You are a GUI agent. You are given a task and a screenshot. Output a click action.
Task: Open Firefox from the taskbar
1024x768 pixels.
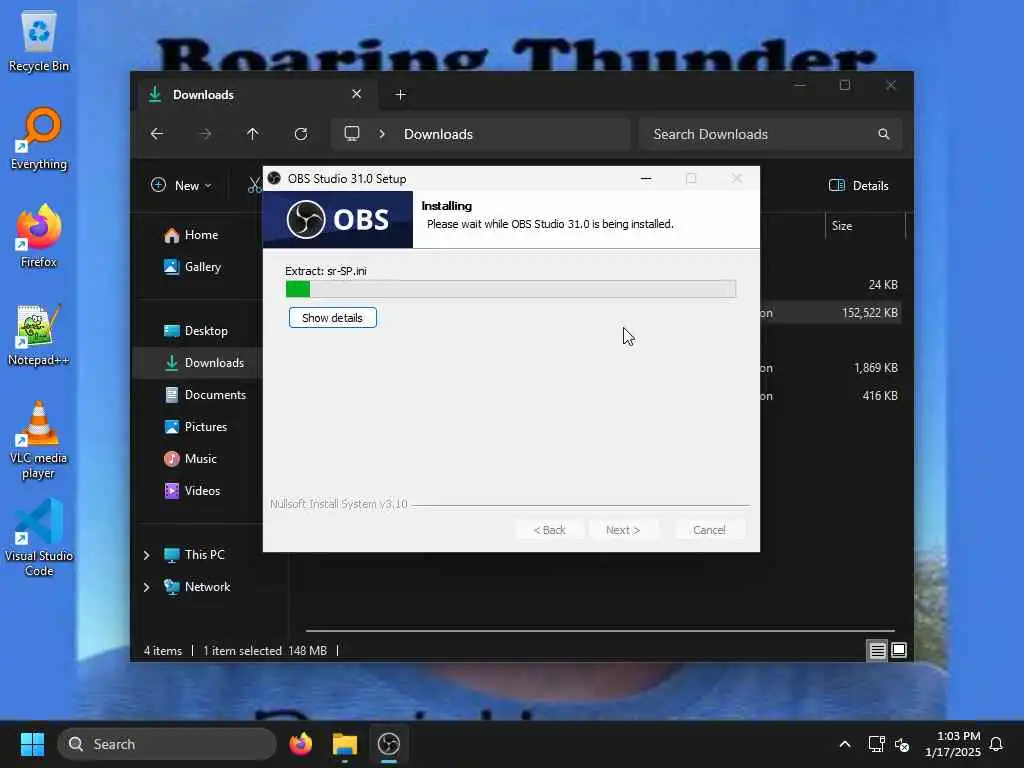[300, 744]
